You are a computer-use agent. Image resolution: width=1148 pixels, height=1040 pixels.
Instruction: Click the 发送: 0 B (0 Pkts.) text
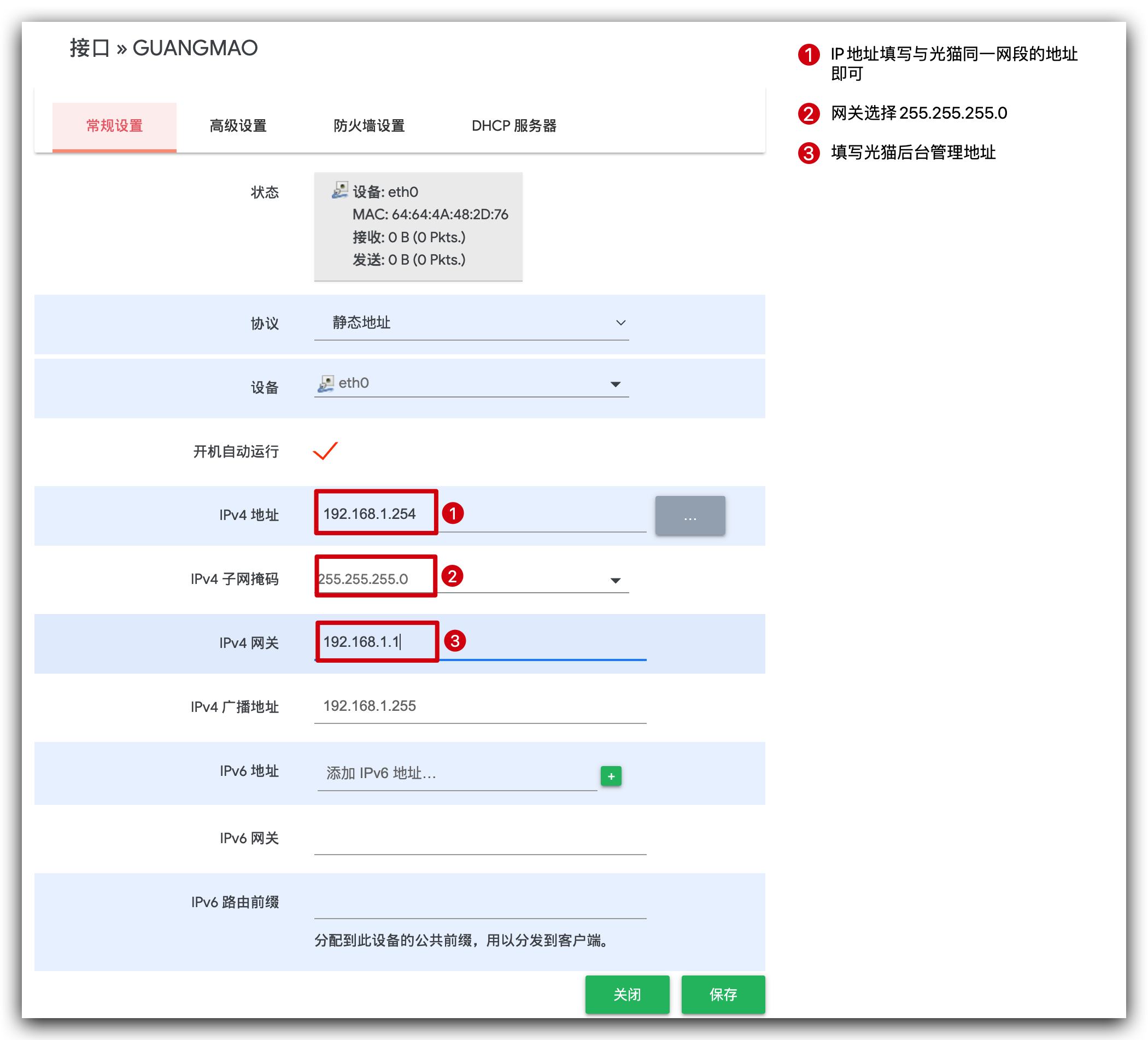[409, 260]
